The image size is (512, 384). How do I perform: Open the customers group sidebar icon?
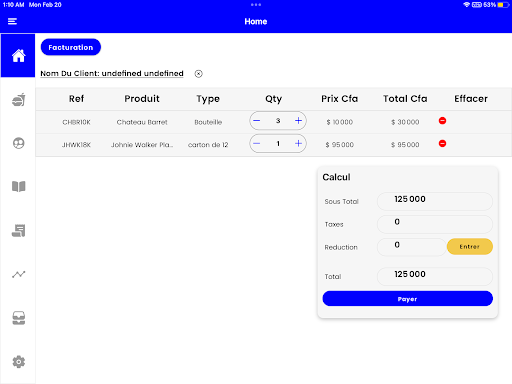[x=19, y=143]
